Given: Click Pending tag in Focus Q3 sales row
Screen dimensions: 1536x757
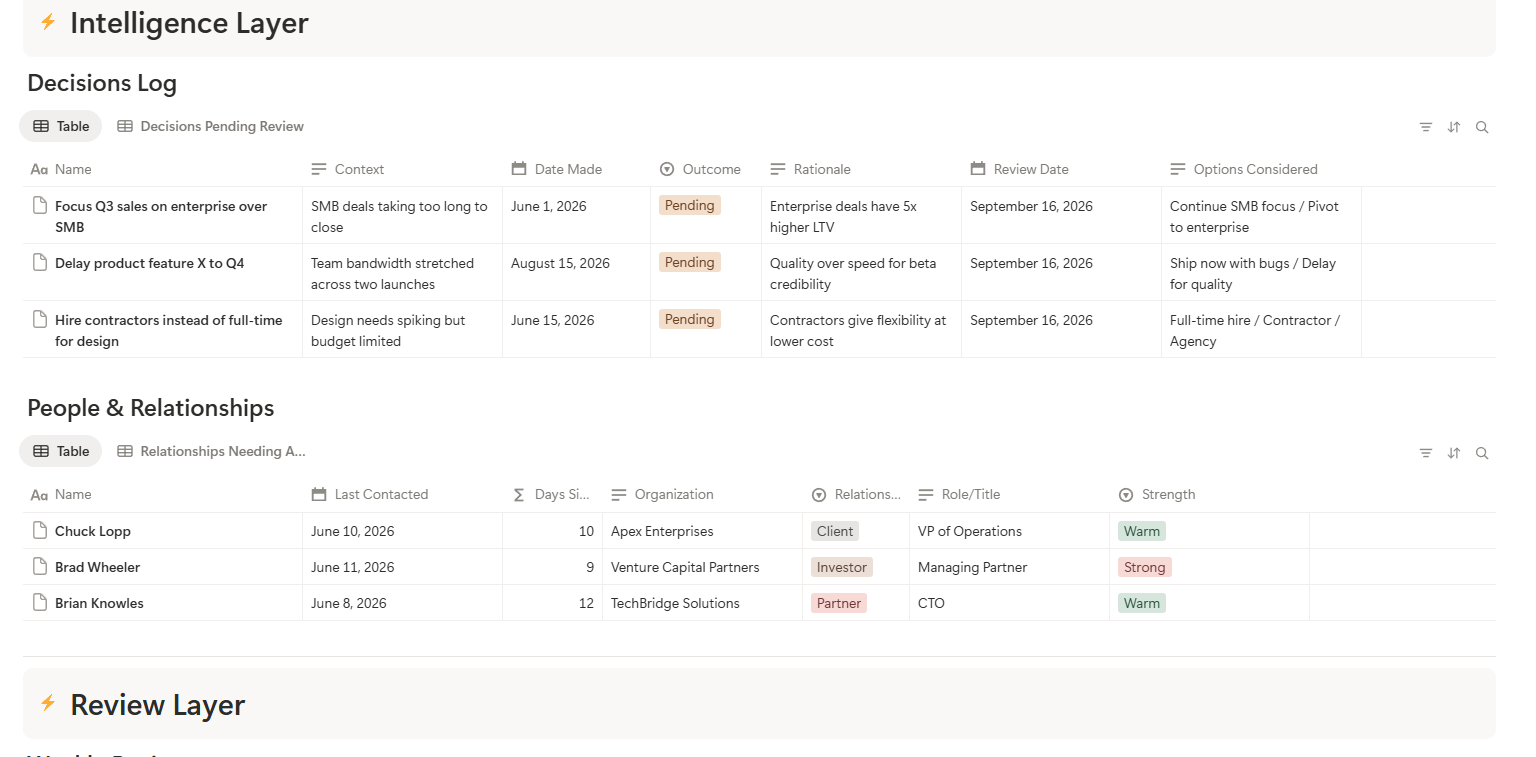Looking at the screenshot, I should pos(690,205).
